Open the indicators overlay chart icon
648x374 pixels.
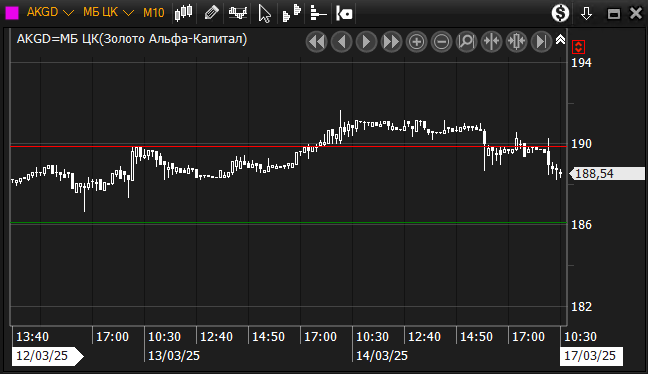(238, 13)
